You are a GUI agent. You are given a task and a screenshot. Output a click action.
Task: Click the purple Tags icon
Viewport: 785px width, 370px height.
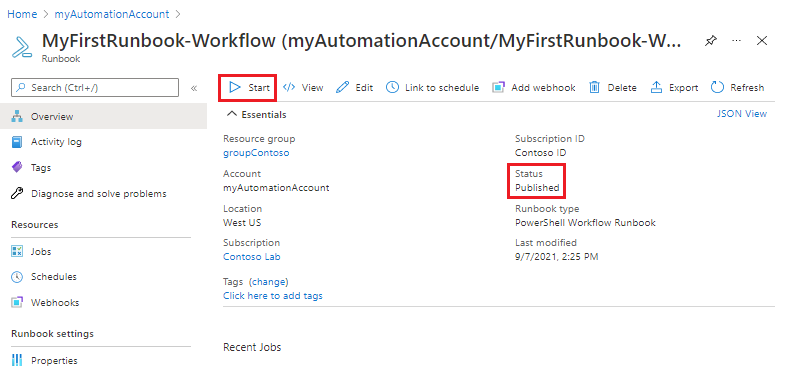coord(17,168)
